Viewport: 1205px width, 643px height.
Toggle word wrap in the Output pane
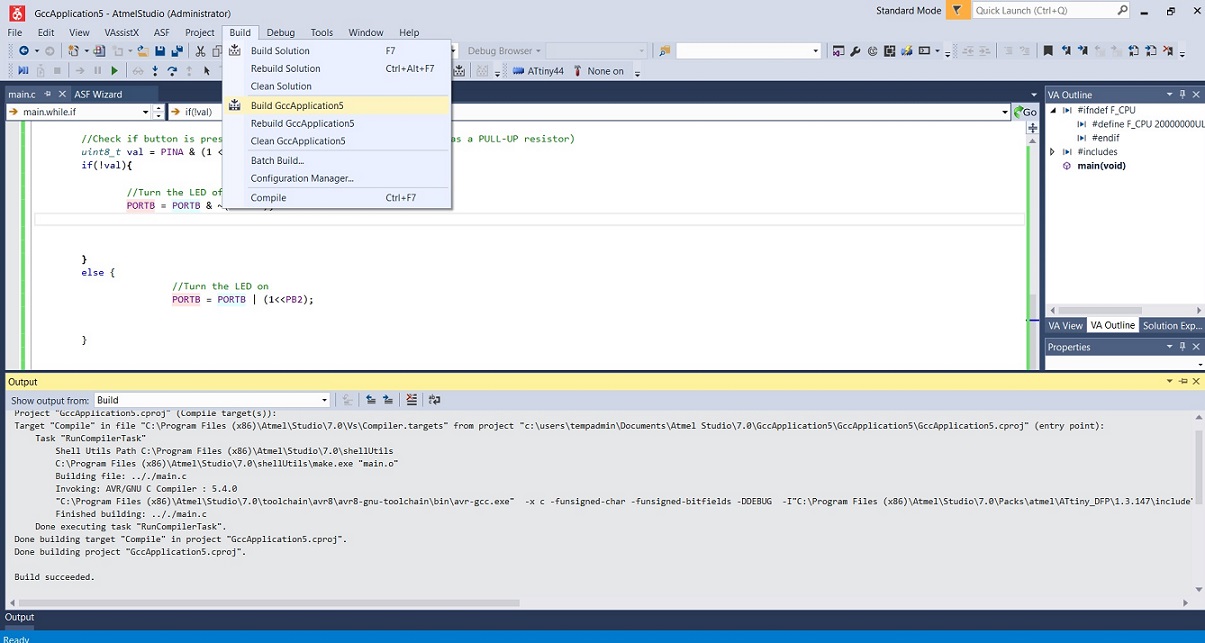pos(434,399)
